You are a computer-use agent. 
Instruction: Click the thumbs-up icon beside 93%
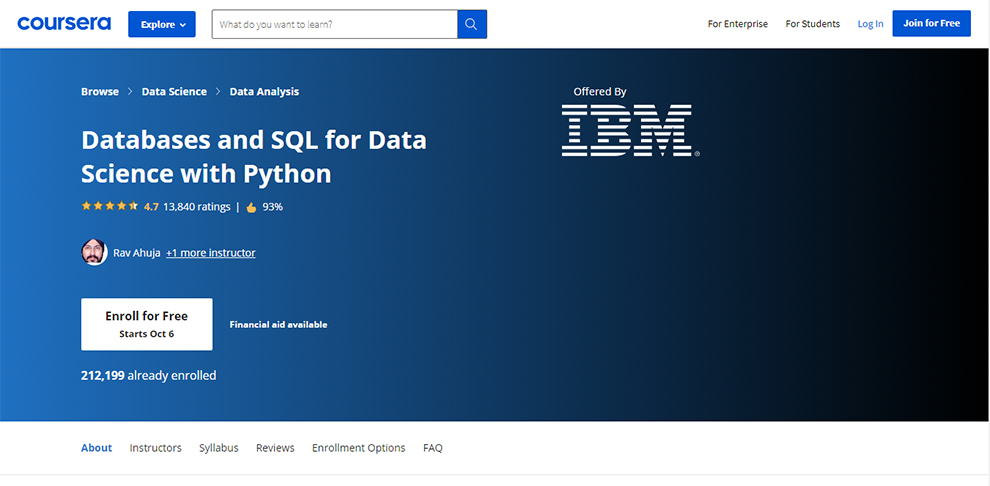click(x=251, y=207)
